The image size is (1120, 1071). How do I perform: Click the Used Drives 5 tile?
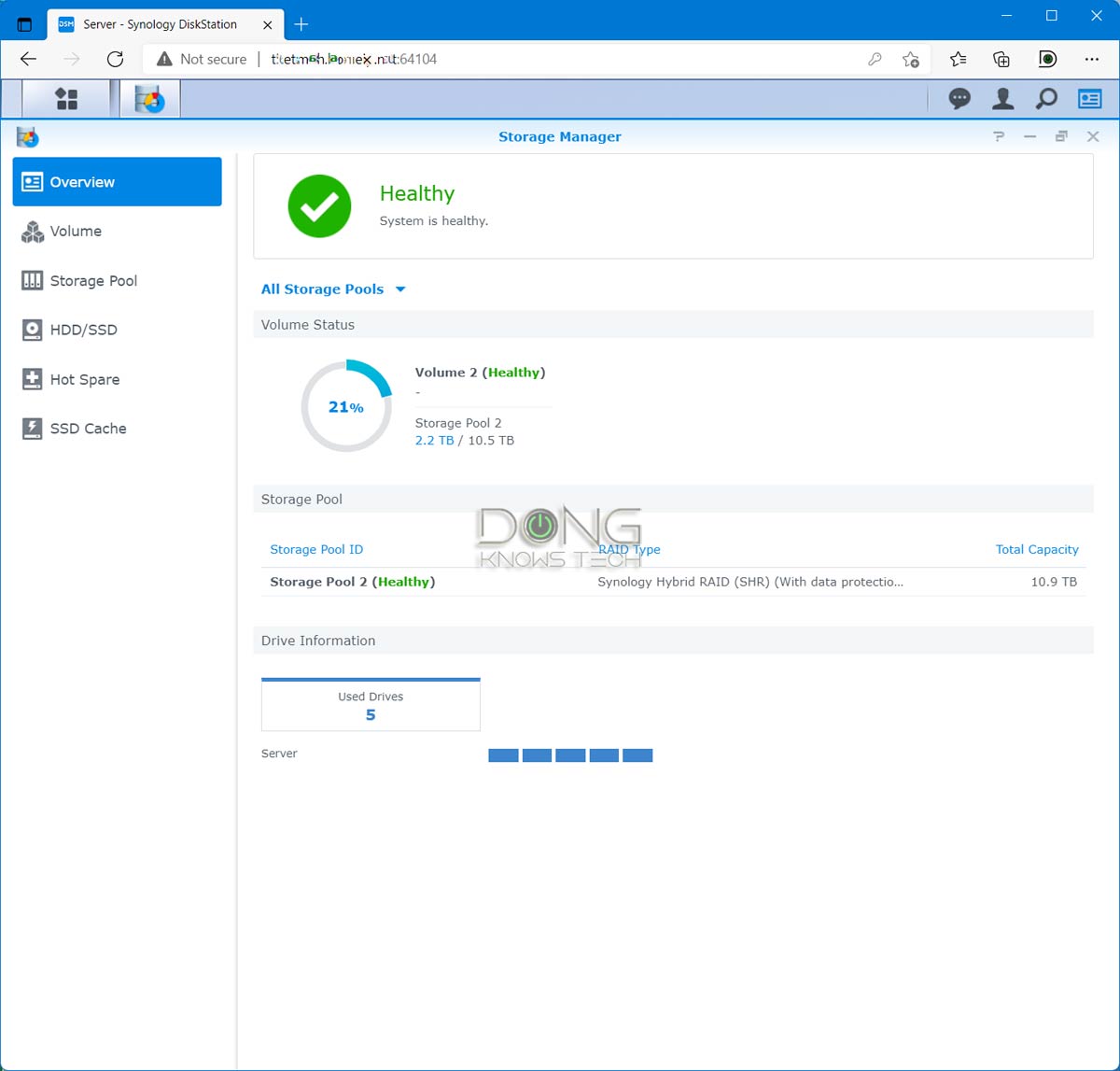tap(371, 705)
